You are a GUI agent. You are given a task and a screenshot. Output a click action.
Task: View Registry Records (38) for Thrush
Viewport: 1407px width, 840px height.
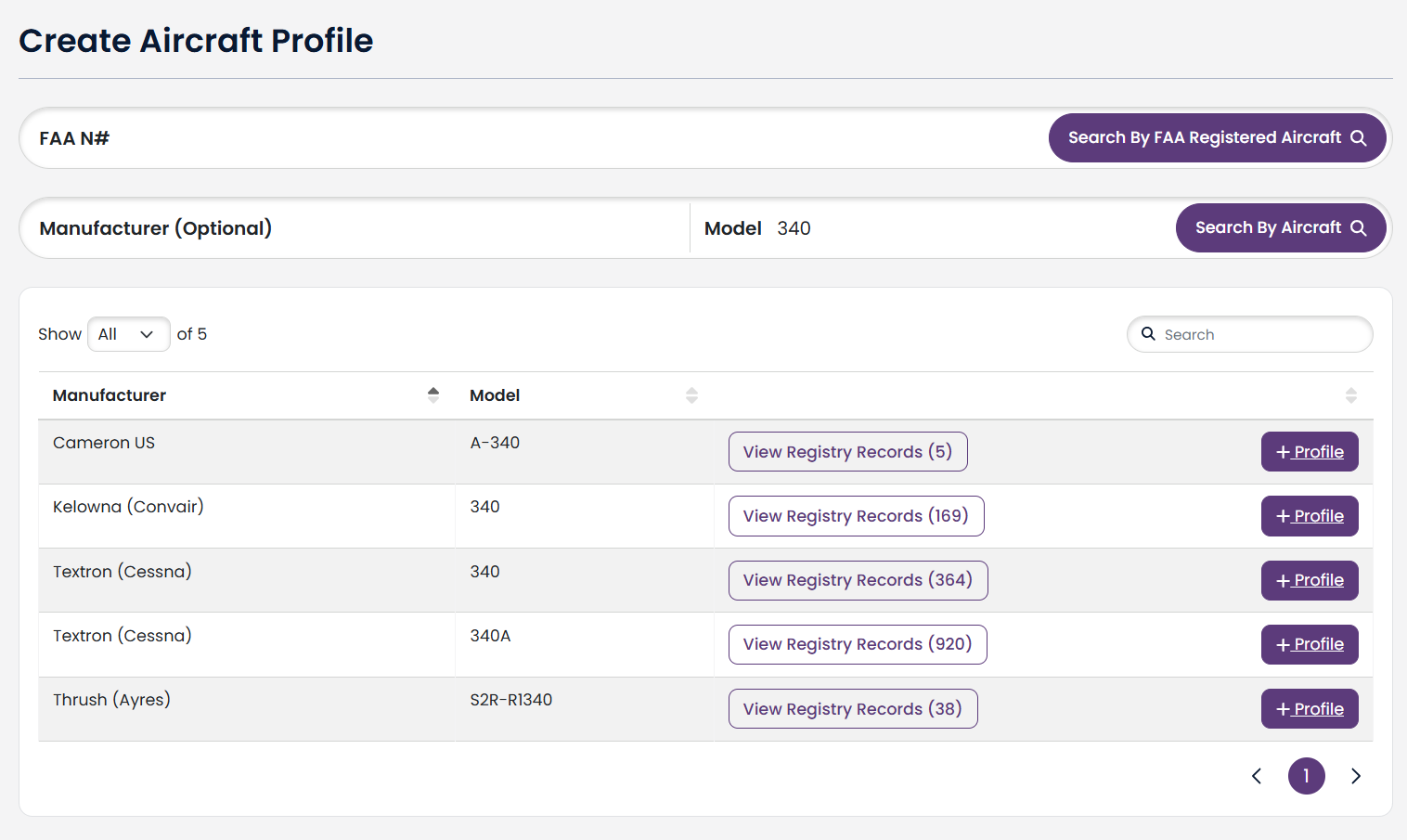853,709
